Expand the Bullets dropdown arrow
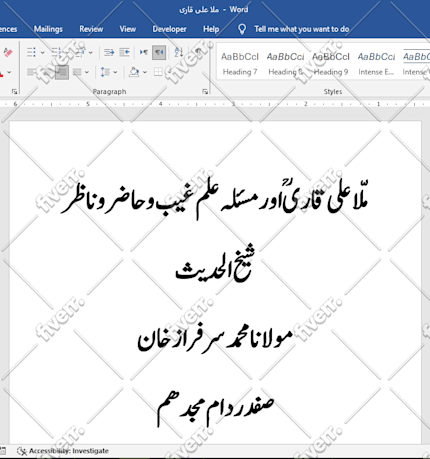The width and height of the screenshot is (430, 459). pyautogui.click(x=43, y=53)
